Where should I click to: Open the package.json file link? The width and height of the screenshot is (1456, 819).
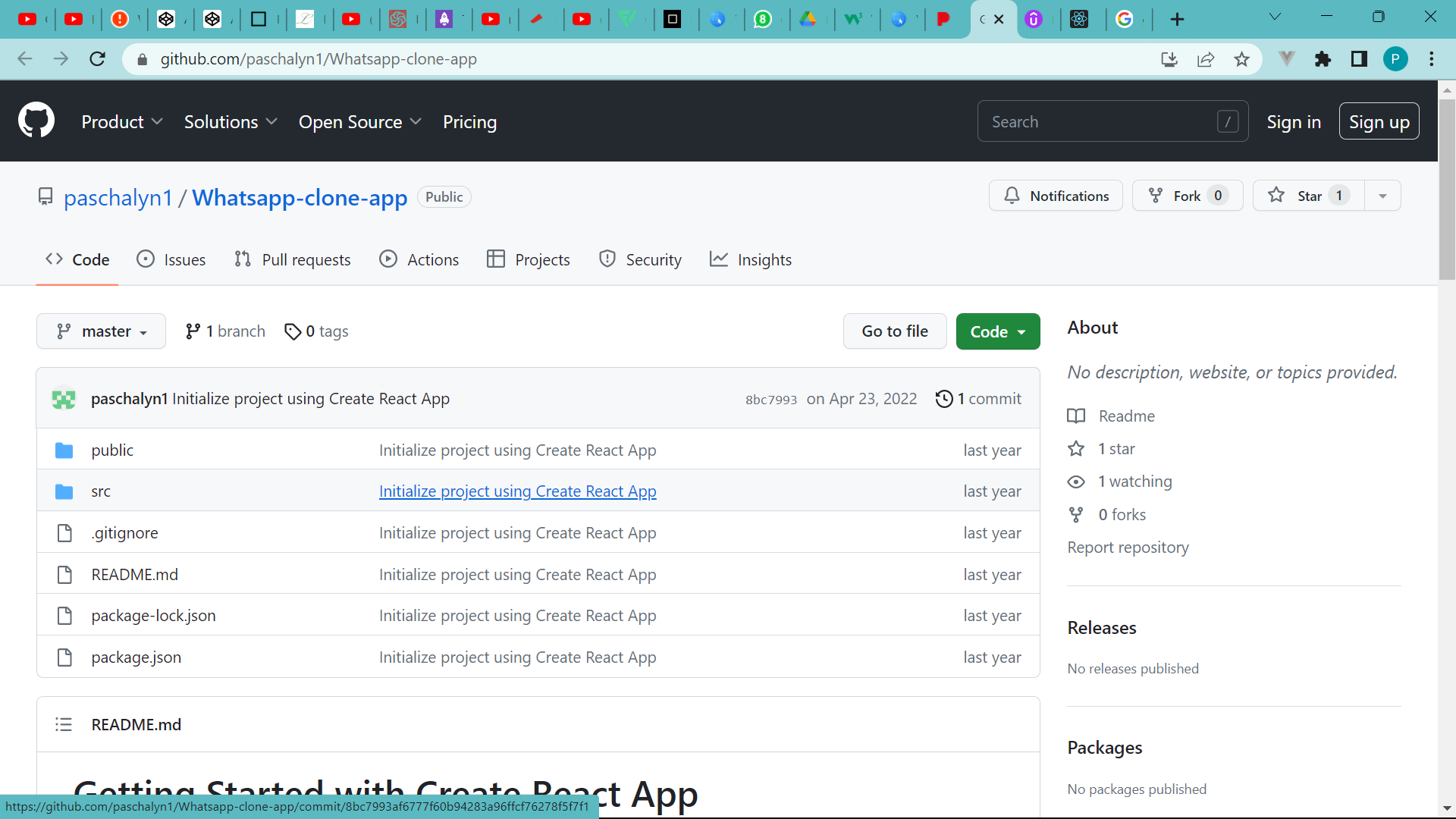tap(136, 657)
